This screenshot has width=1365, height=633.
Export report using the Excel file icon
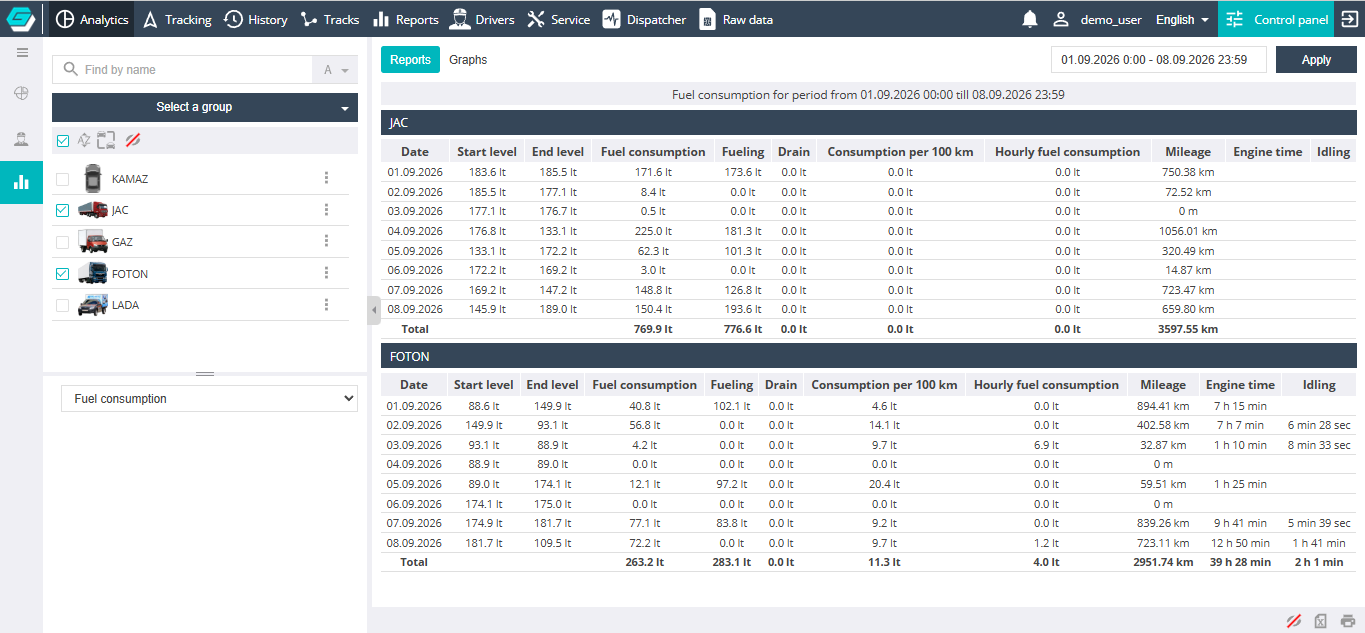(x=1320, y=621)
